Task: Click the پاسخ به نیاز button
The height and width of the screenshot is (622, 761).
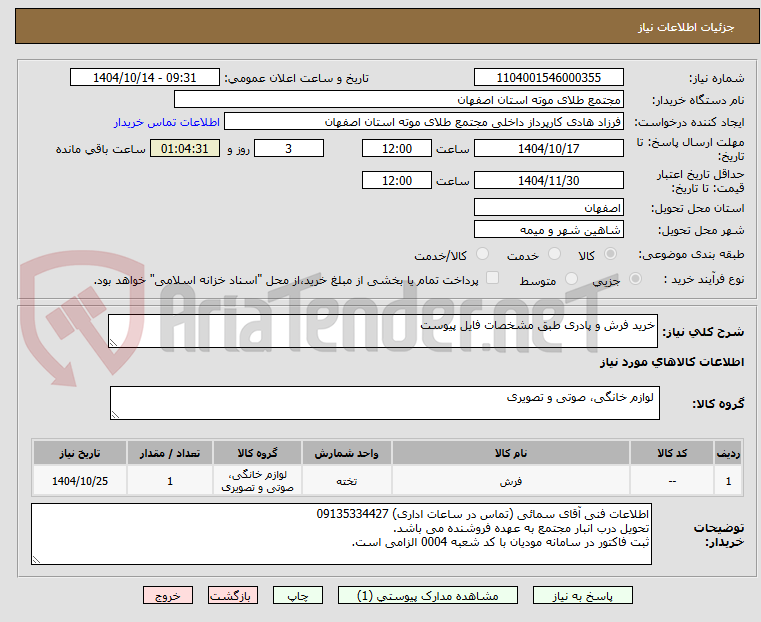Action: (582, 595)
